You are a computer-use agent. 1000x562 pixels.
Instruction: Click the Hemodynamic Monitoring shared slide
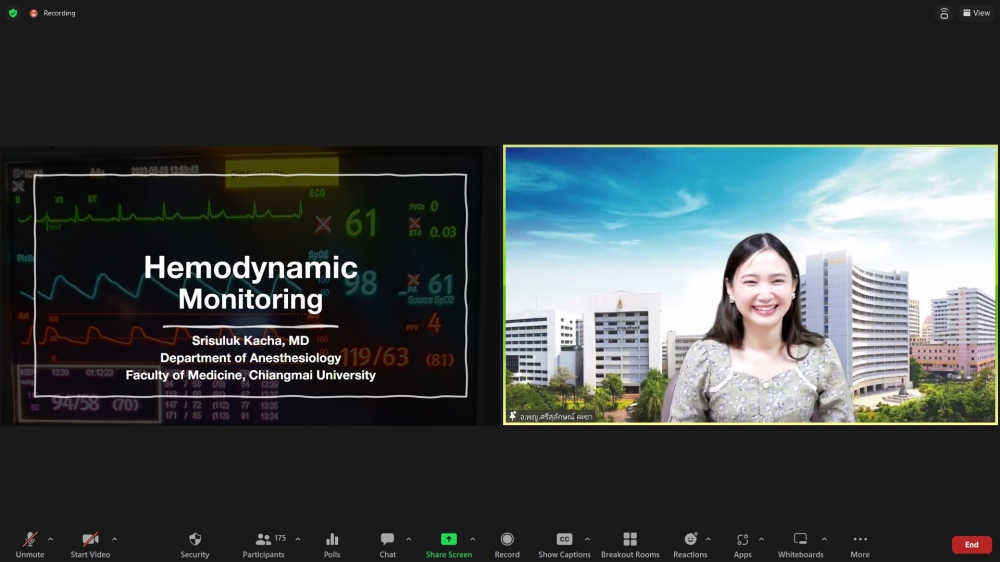coord(250,285)
